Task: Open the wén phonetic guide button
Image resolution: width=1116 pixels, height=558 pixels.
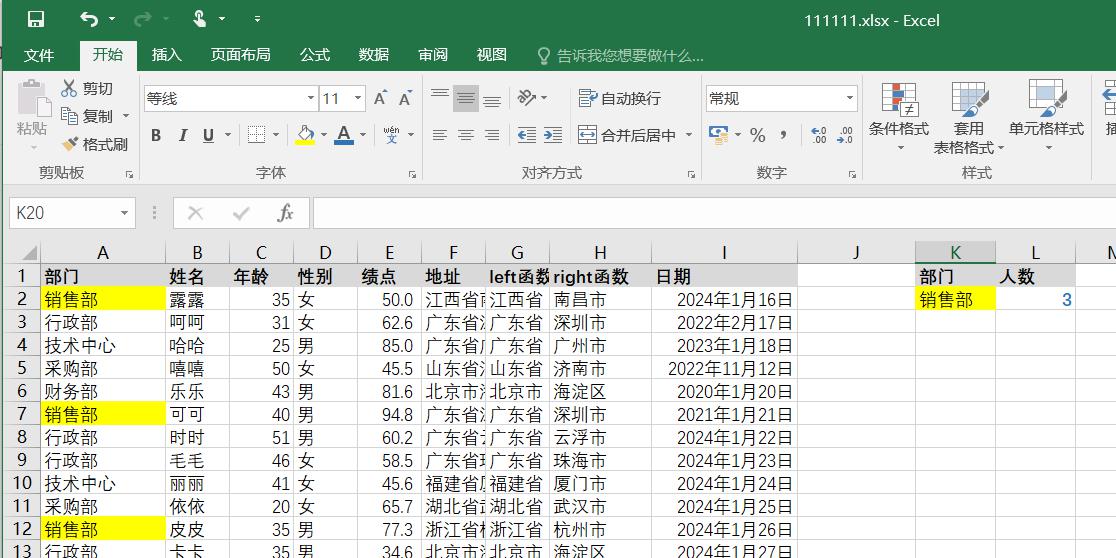Action: tap(391, 135)
